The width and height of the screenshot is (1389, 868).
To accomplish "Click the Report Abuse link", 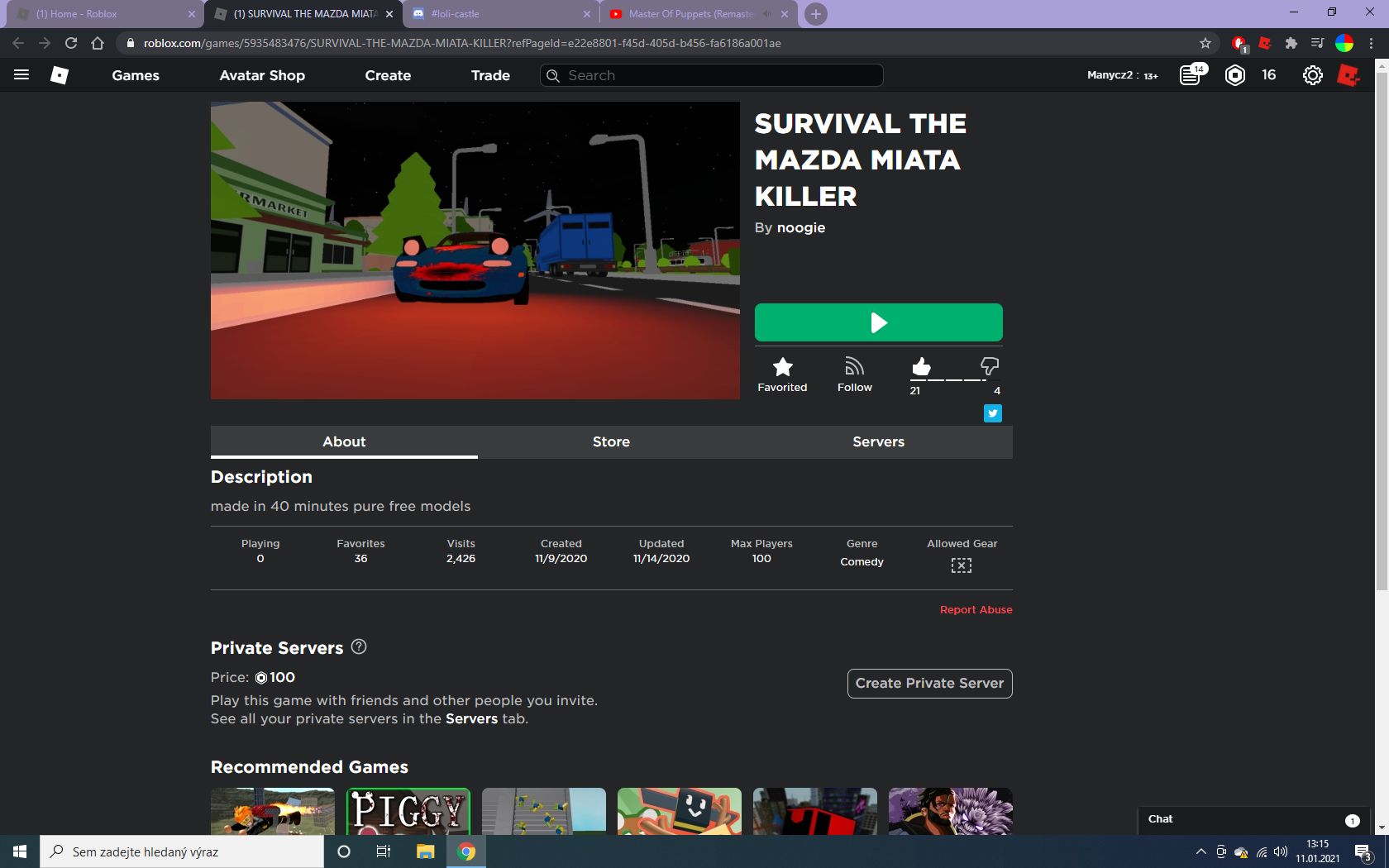I will [x=976, y=609].
